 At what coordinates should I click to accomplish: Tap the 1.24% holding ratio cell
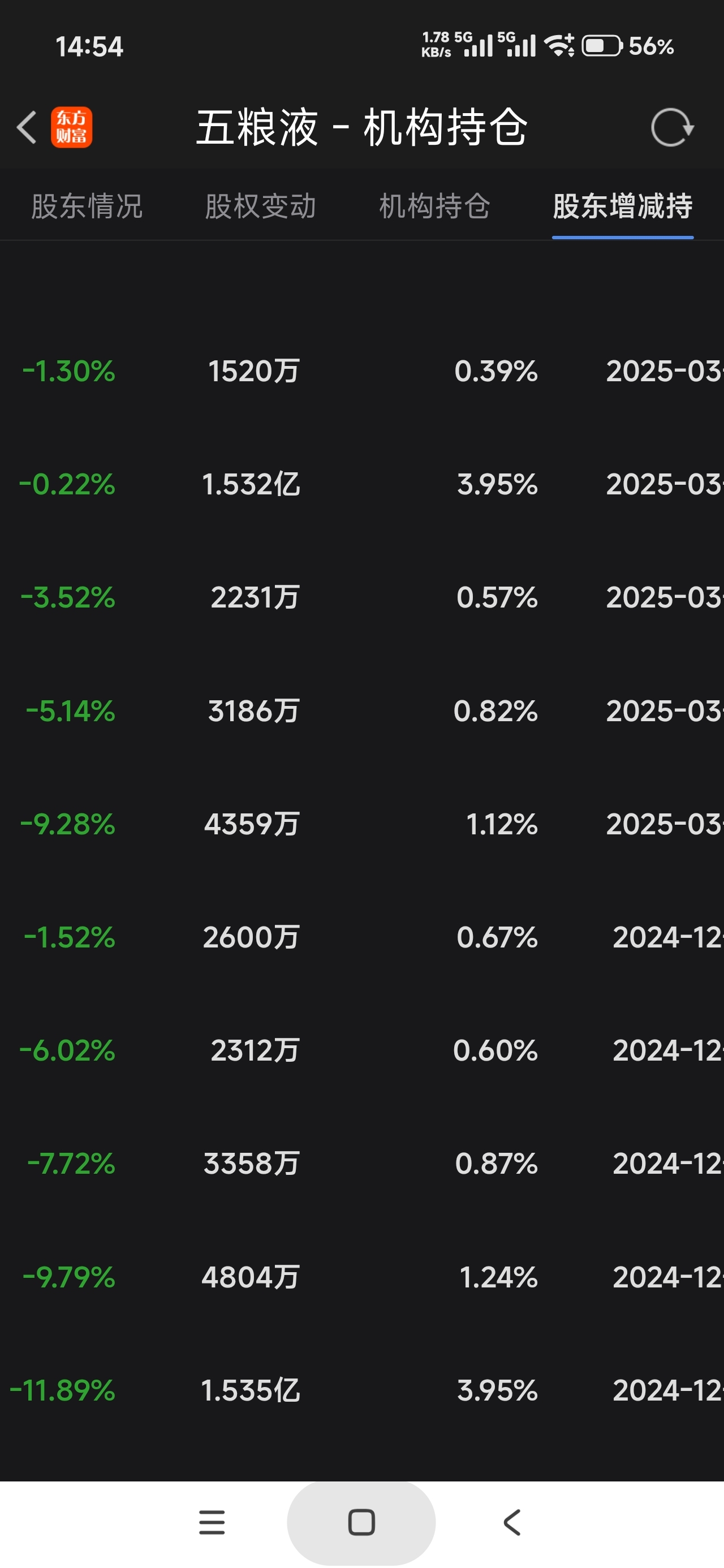click(498, 1277)
